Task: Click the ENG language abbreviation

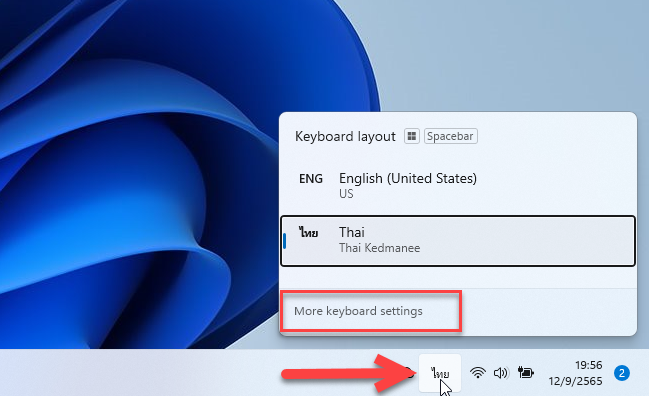Action: (x=311, y=179)
